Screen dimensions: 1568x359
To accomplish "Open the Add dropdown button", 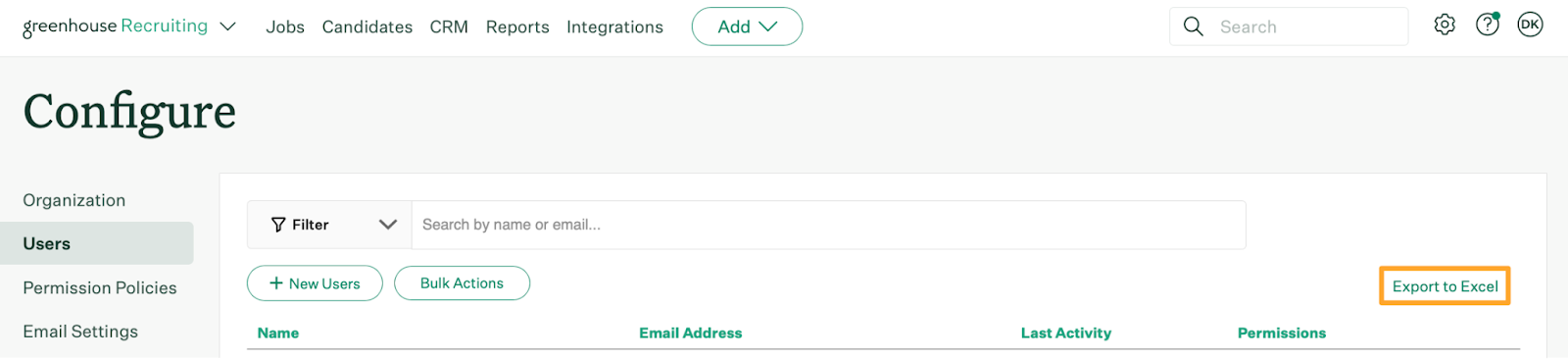I will coord(747,26).
